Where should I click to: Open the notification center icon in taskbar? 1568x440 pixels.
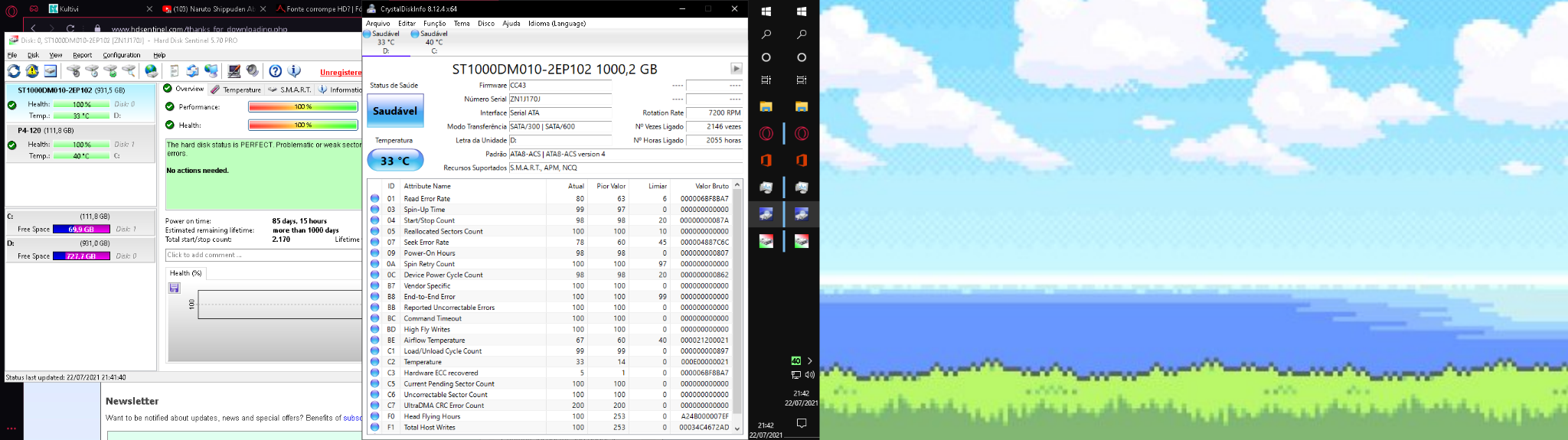pyautogui.click(x=802, y=423)
